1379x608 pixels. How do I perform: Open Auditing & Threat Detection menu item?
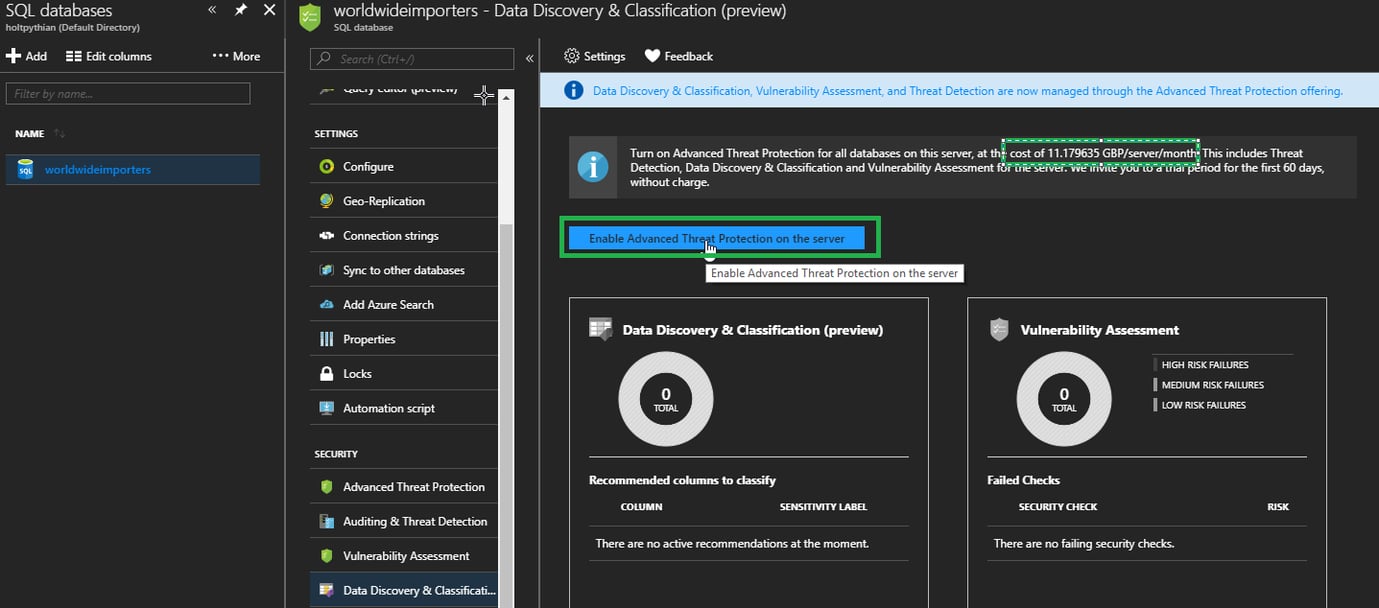414,521
